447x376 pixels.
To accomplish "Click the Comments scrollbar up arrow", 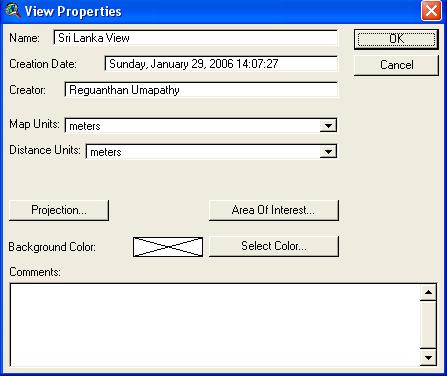I will (428, 293).
